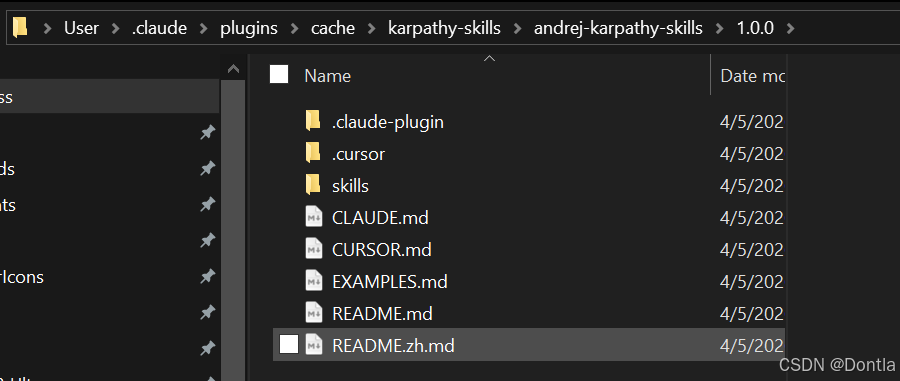Open the .cursor folder icon
Screen dimensions: 900x381
pos(313,154)
